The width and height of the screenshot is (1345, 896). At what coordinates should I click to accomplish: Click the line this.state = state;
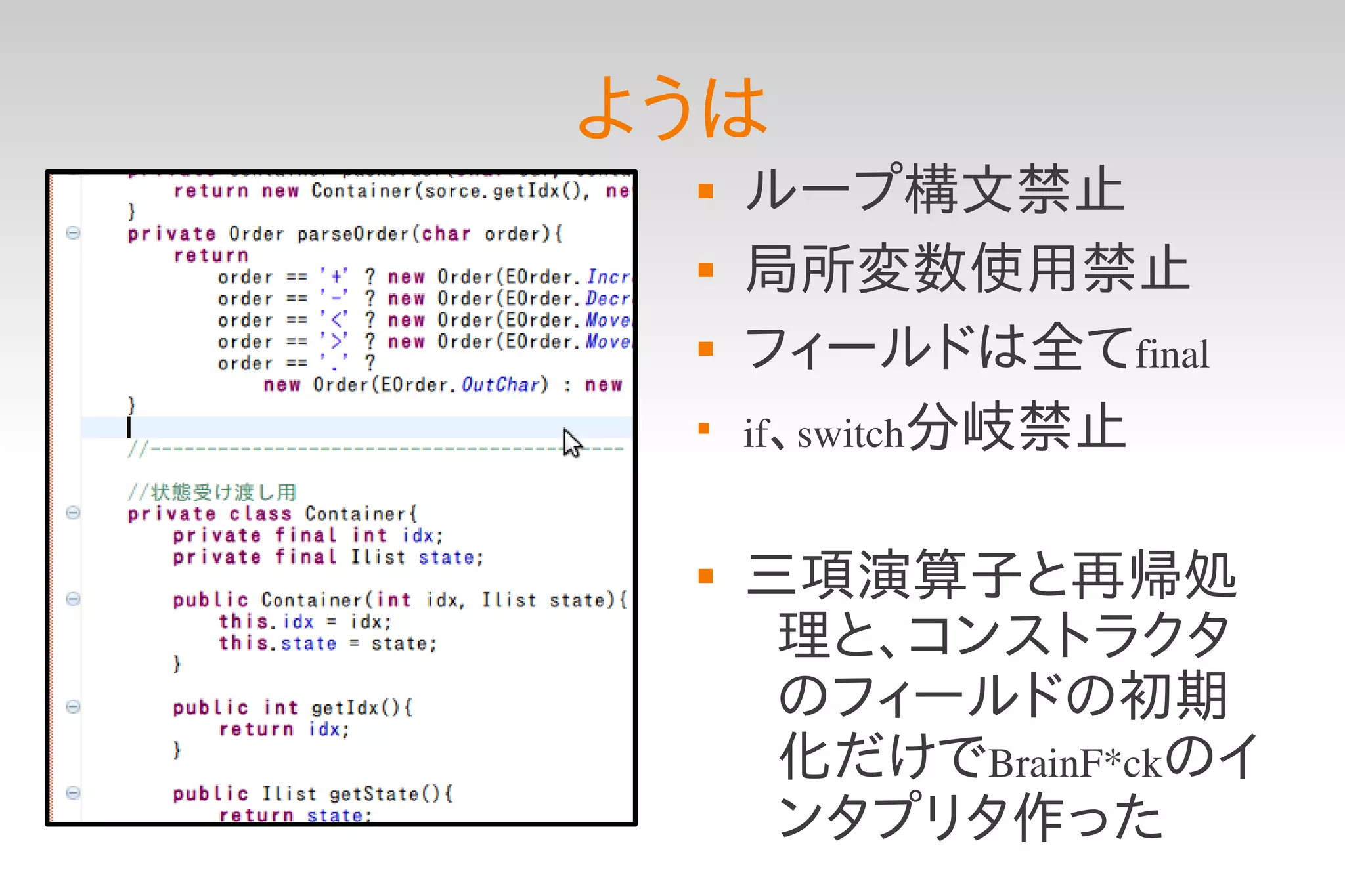tap(328, 643)
